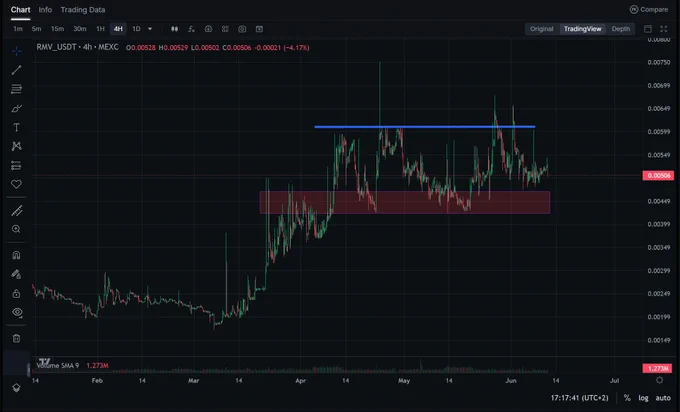Select the trend line drawing tool
The width and height of the screenshot is (680, 412).
tap(16, 70)
